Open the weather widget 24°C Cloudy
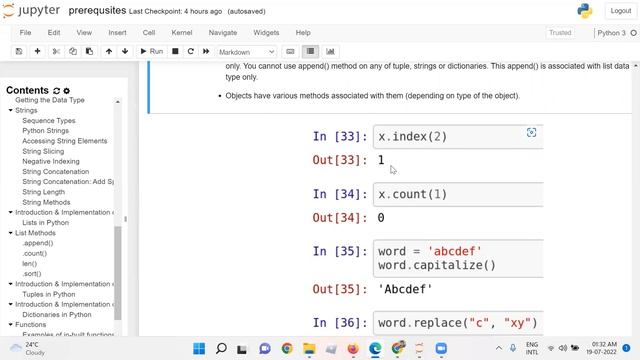Viewport: 640px width, 360px height. (27, 349)
